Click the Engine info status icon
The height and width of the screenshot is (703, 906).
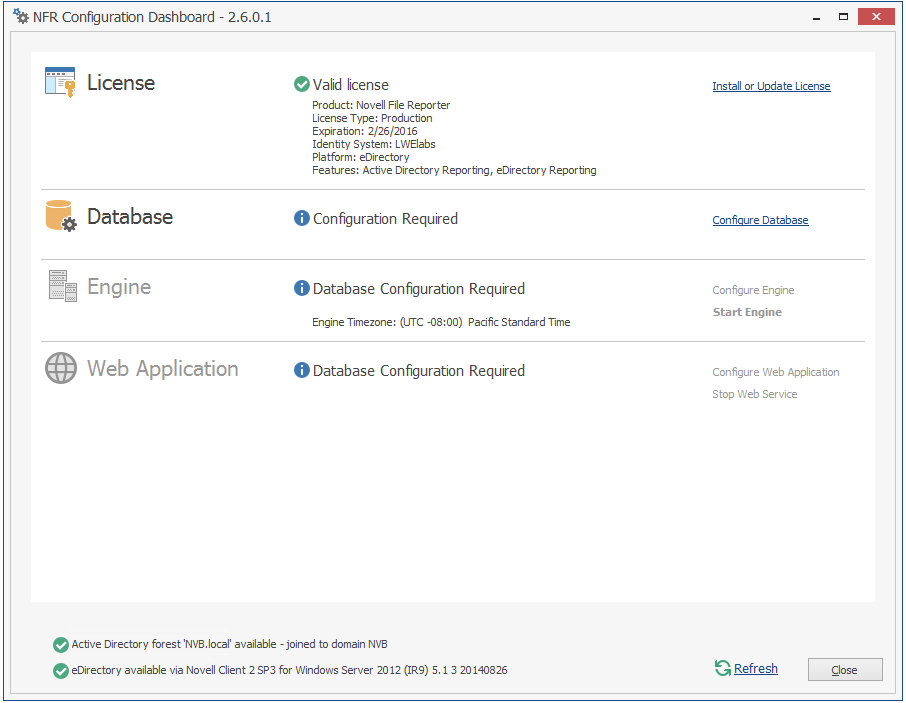coord(301,288)
